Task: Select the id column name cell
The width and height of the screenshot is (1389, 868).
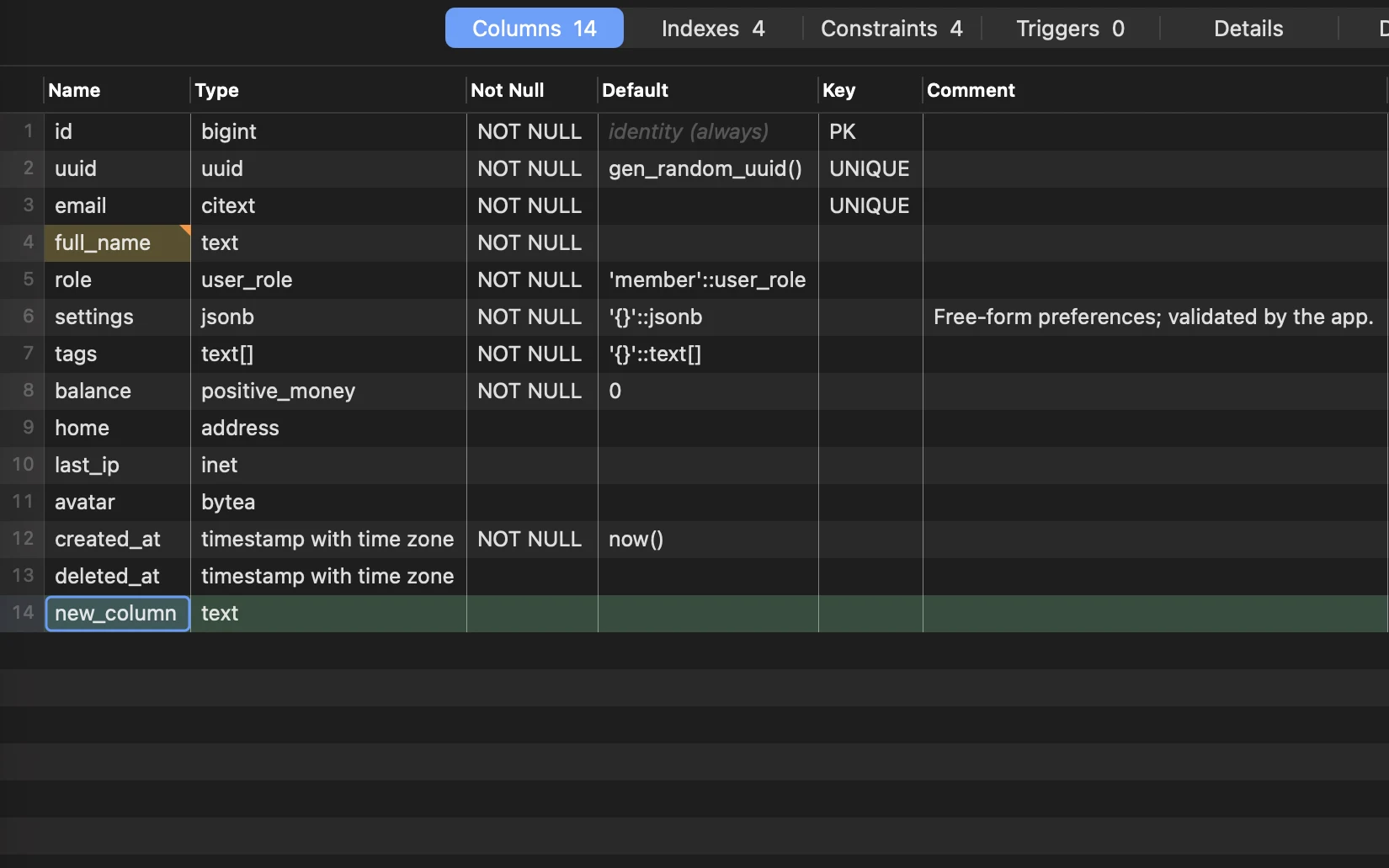Action: (117, 131)
